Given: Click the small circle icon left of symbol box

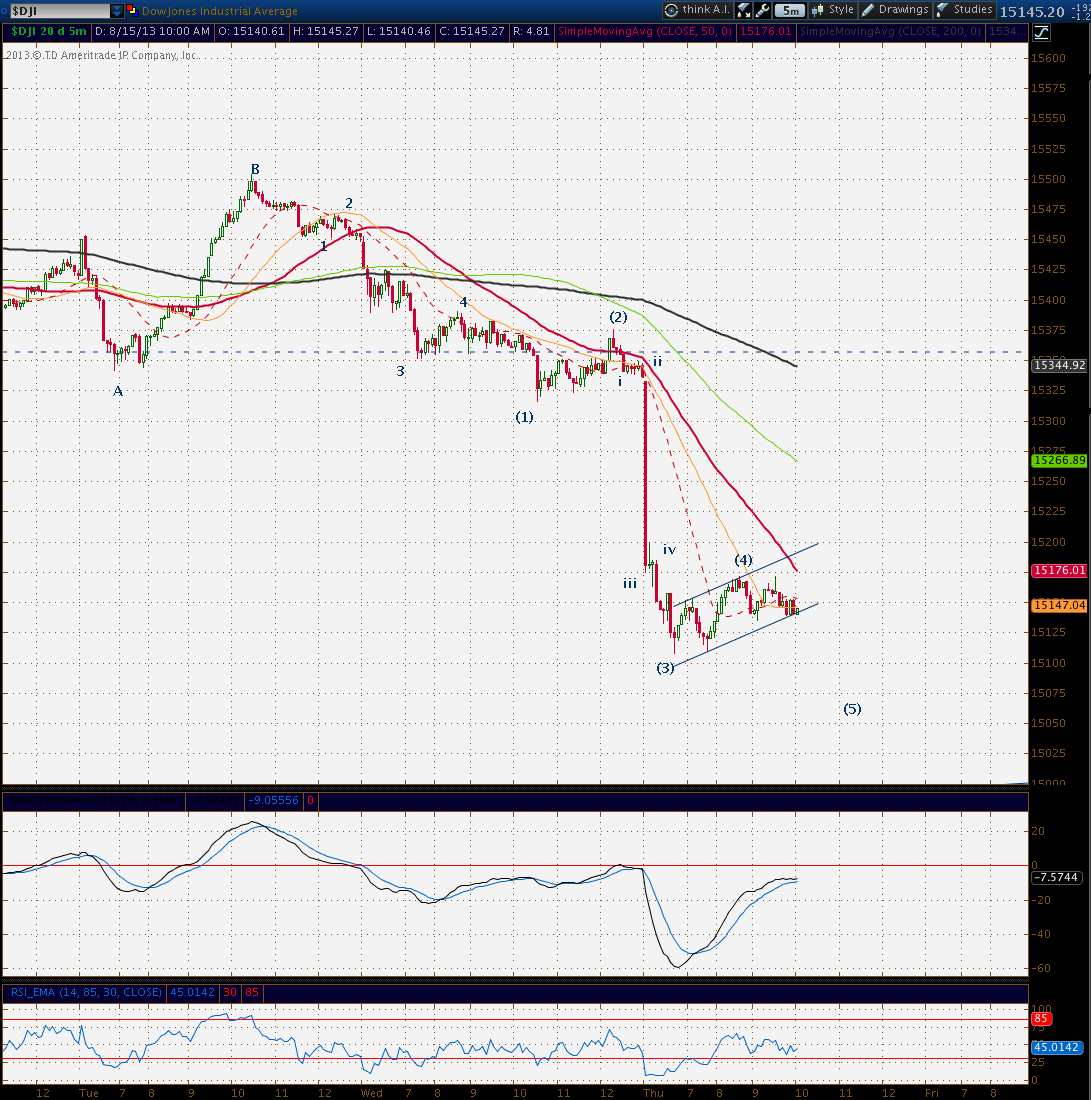Looking at the screenshot, I should (4, 11).
